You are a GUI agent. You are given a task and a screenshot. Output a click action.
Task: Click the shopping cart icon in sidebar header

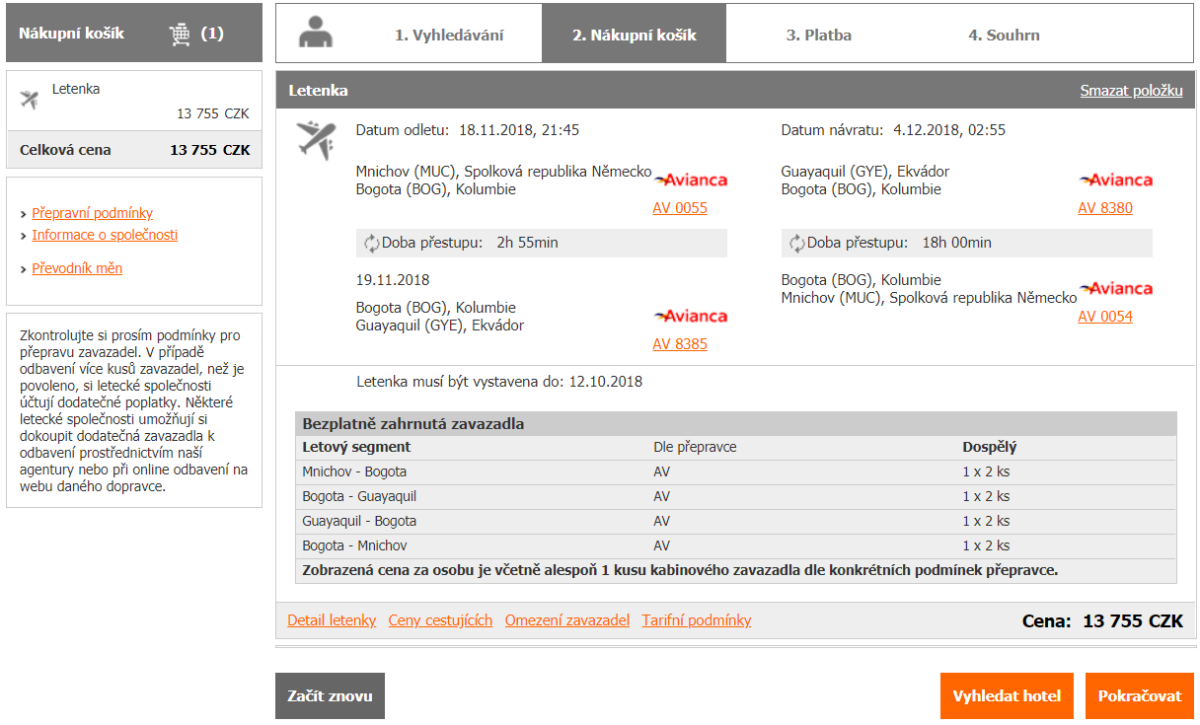tap(180, 34)
